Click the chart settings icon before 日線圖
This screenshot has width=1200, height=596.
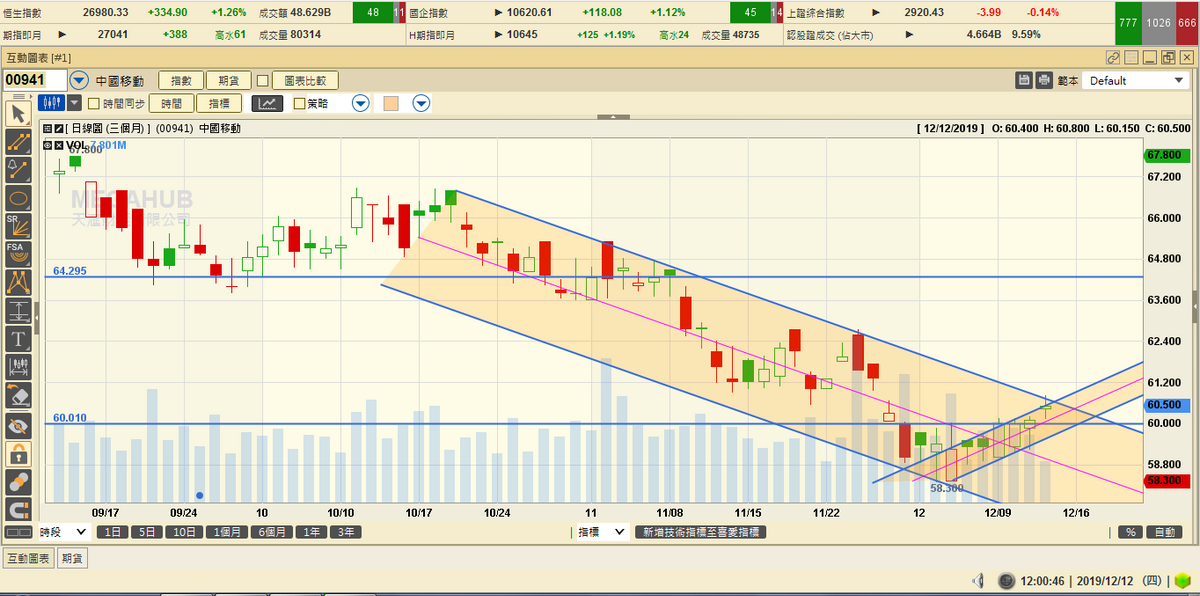click(x=48, y=128)
